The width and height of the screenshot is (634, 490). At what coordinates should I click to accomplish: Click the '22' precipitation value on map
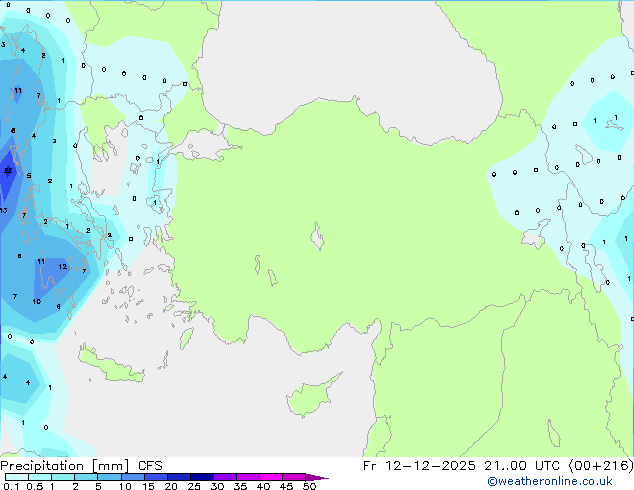tap(8, 171)
